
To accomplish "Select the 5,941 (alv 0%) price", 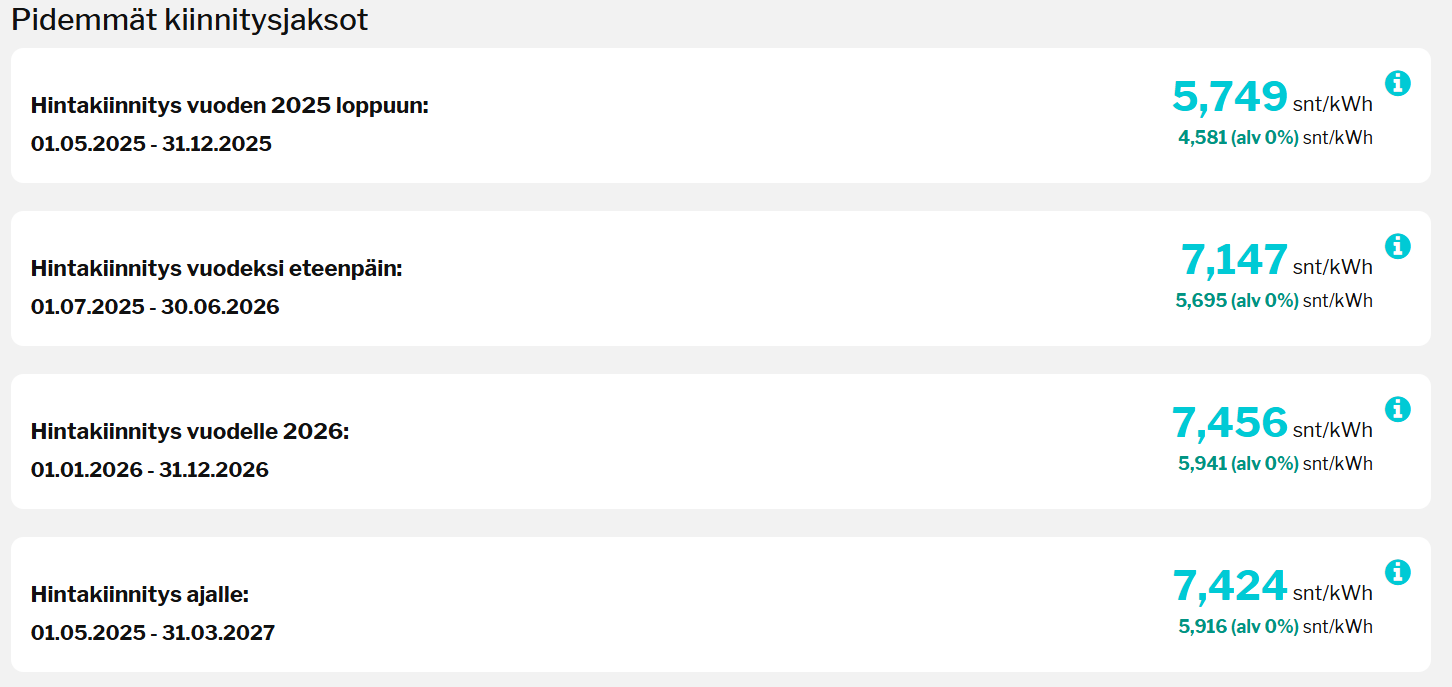I will coord(1238,464).
